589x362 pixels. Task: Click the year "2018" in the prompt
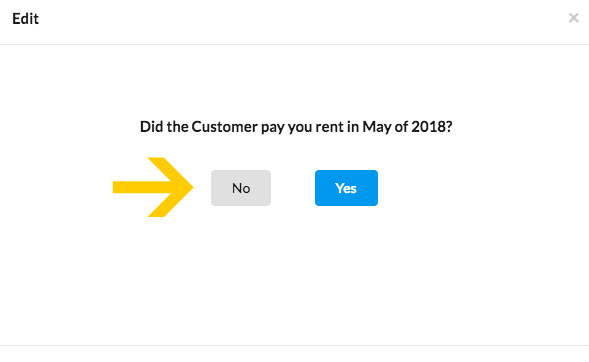pos(428,127)
